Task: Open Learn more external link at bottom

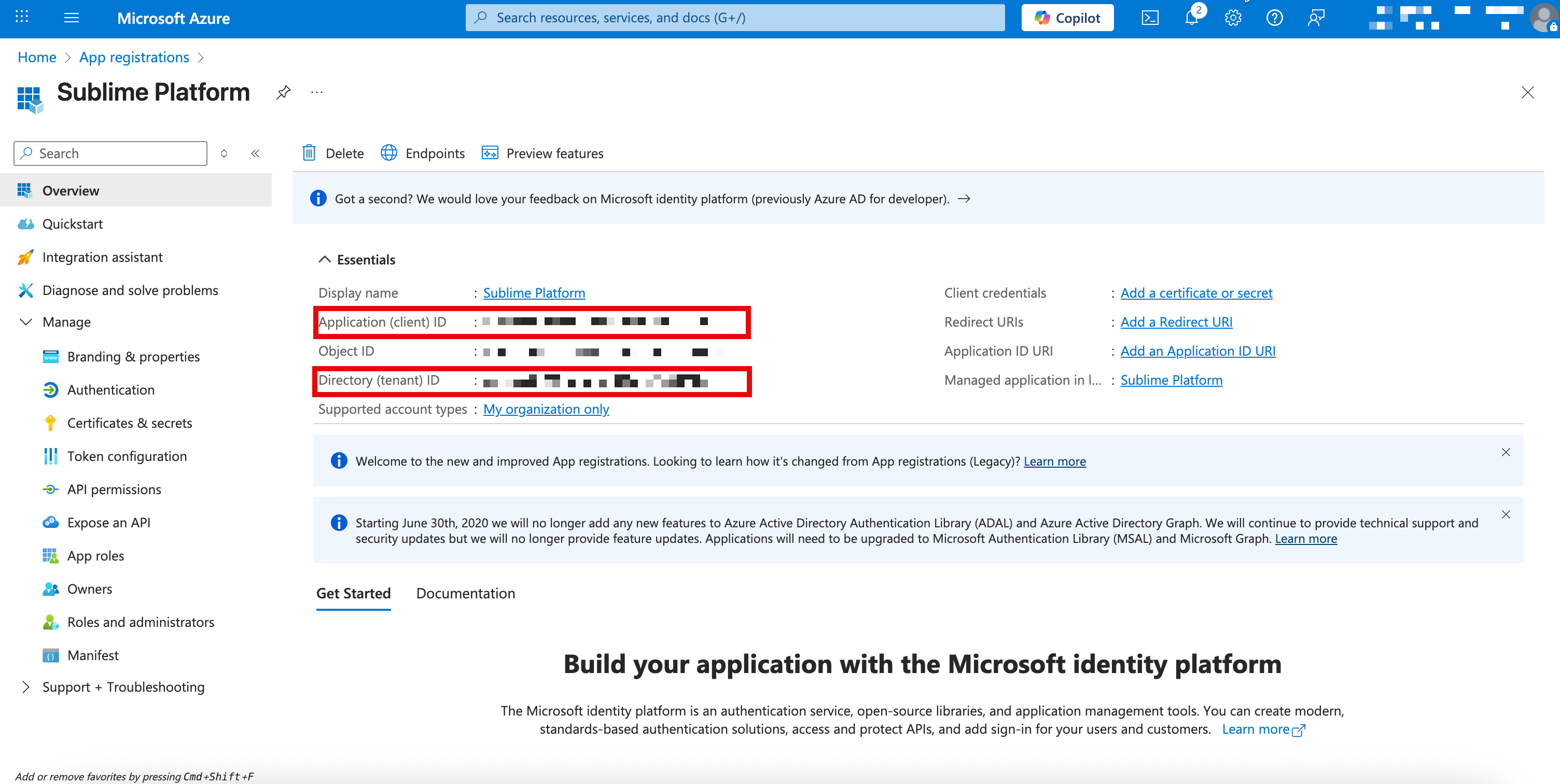Action: (1263, 729)
